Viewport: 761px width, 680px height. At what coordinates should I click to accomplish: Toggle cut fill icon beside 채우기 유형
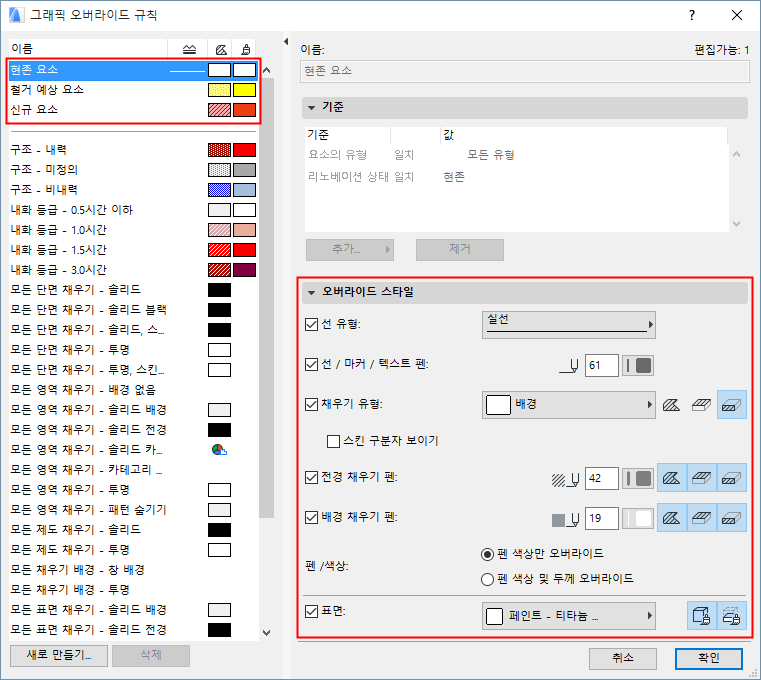click(x=731, y=404)
